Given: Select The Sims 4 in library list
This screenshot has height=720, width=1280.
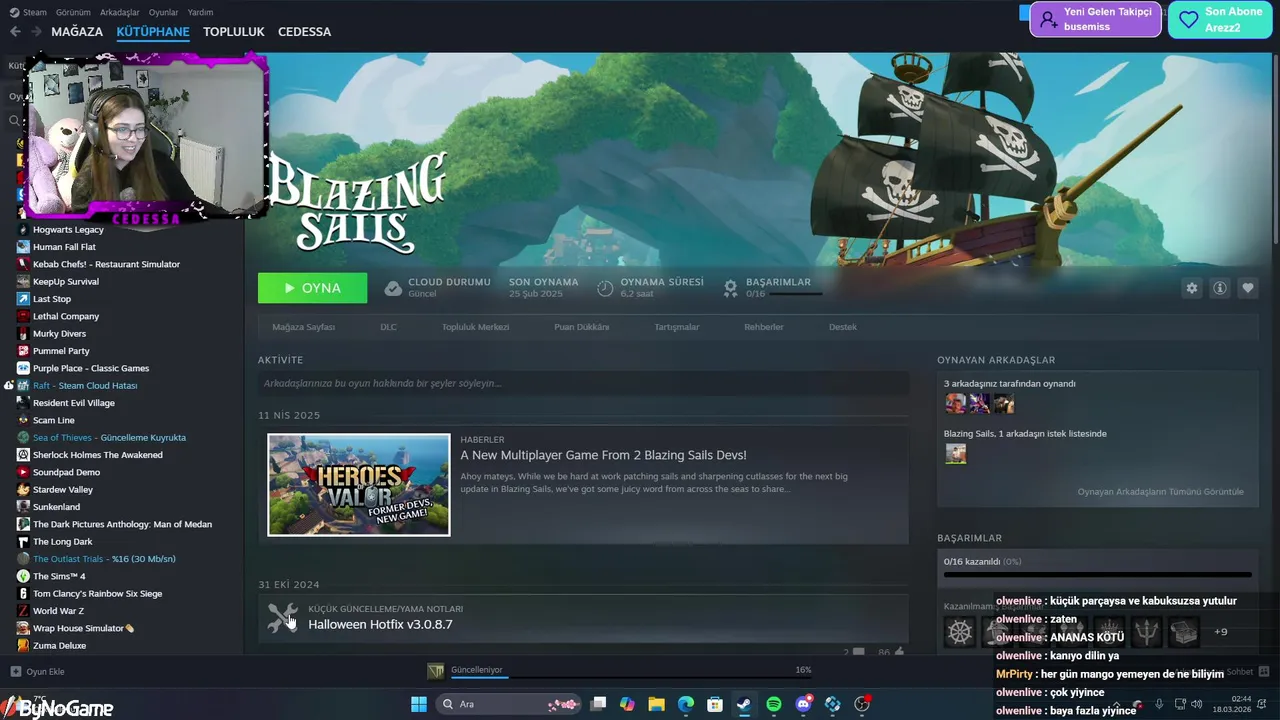Looking at the screenshot, I should 59,576.
